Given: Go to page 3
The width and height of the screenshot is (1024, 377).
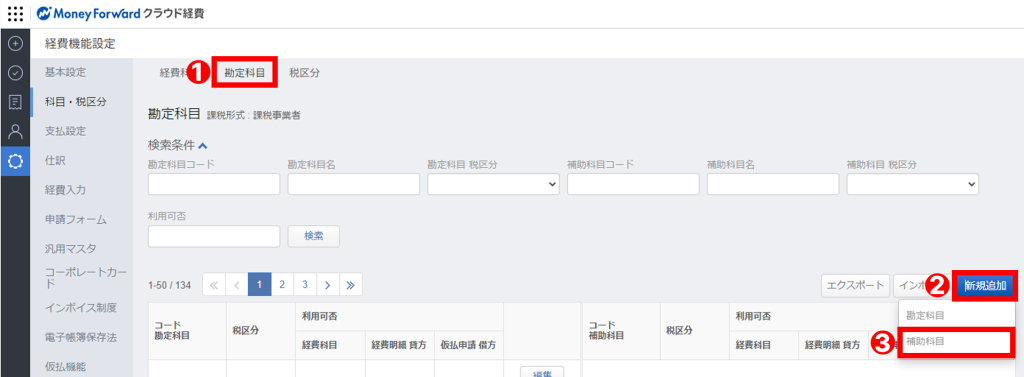Looking at the screenshot, I should click(305, 285).
